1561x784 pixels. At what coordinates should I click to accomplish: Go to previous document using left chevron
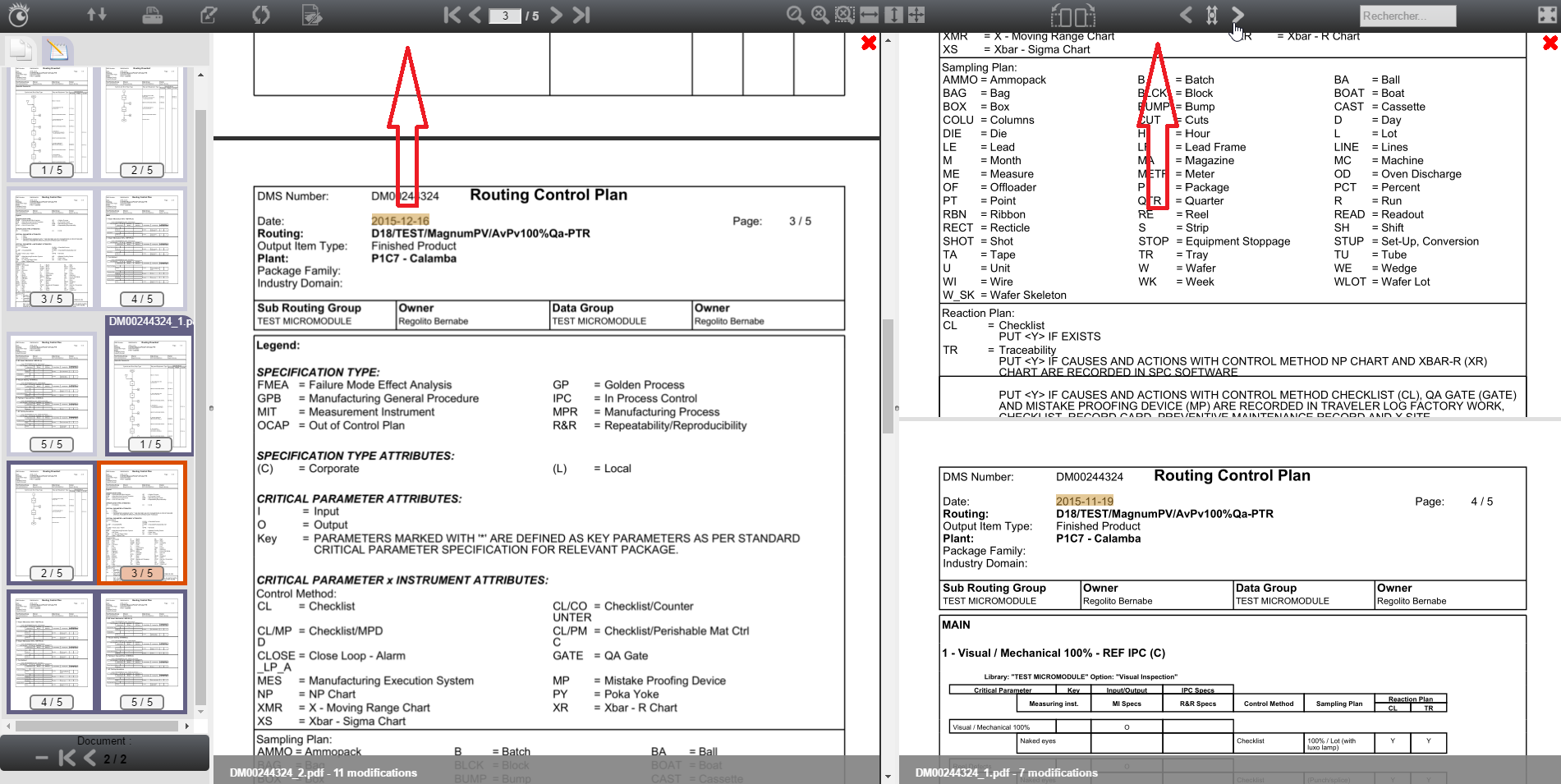[x=90, y=759]
